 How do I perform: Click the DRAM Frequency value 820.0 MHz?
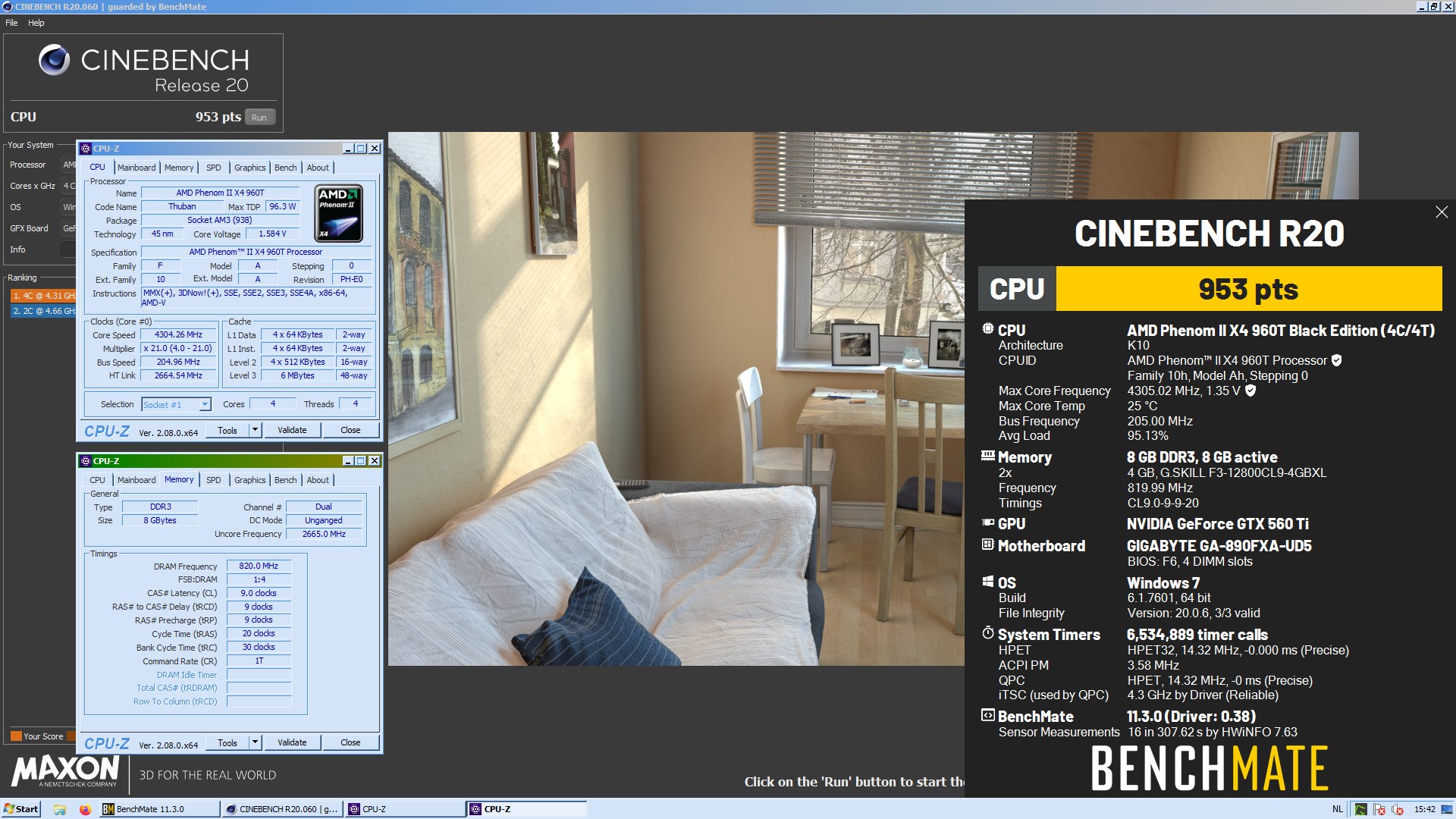click(259, 566)
